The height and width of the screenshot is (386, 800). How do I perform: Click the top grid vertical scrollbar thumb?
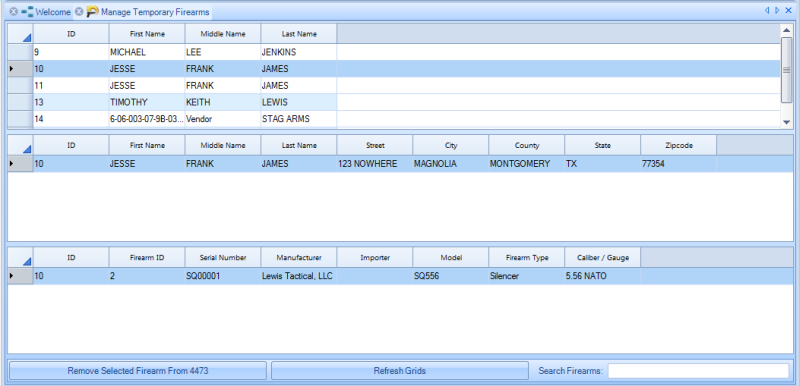[786, 70]
